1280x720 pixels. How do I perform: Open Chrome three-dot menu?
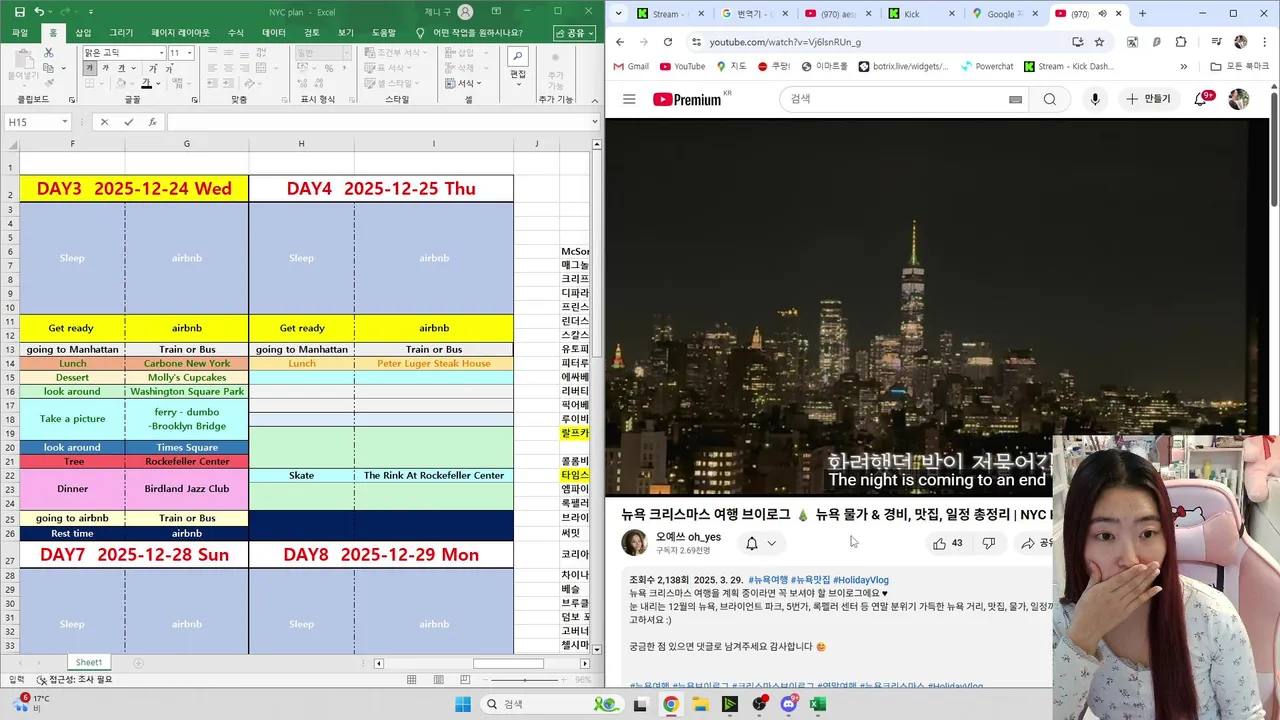coord(1264,42)
